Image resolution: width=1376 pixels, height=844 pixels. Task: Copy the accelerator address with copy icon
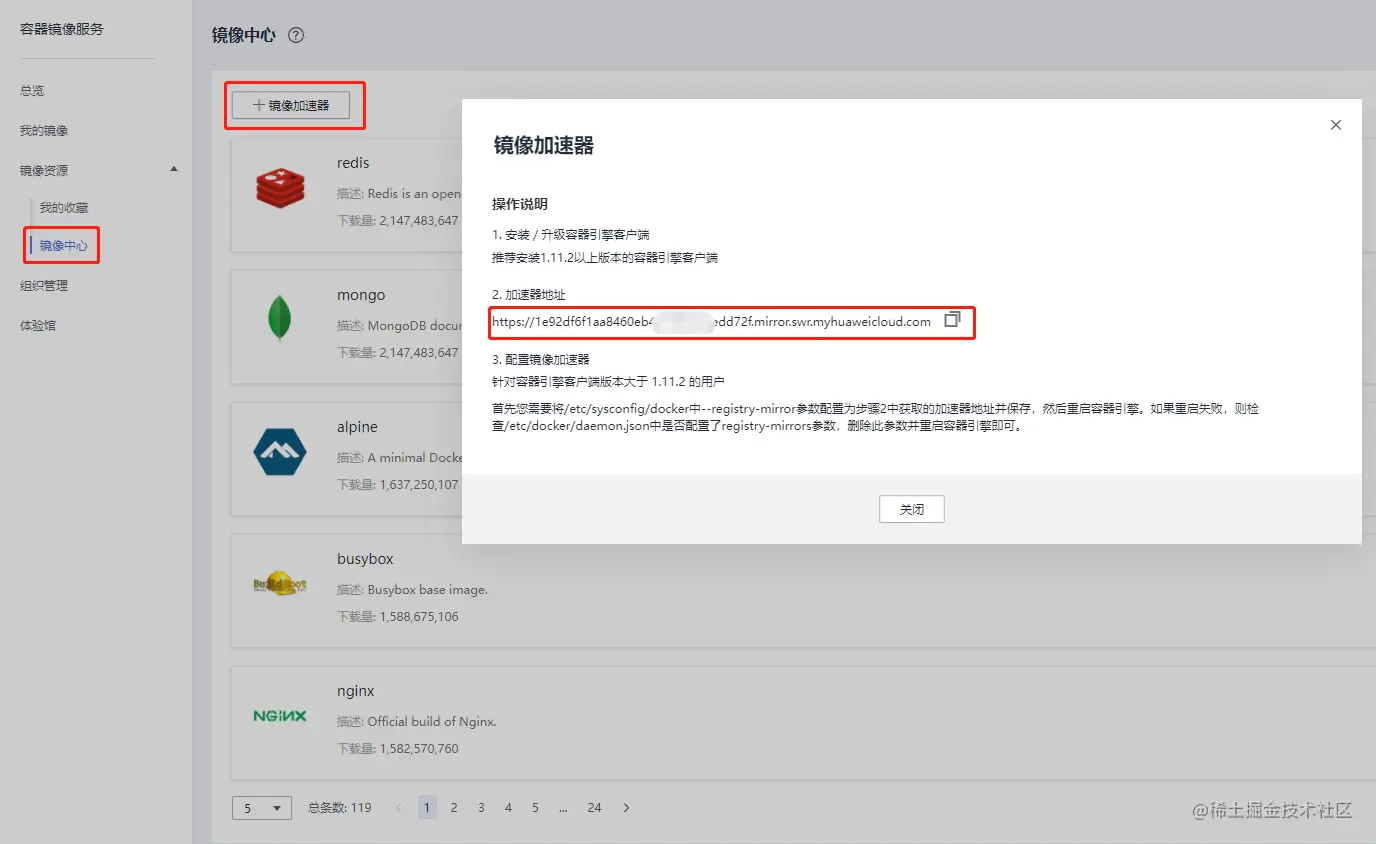(x=952, y=320)
